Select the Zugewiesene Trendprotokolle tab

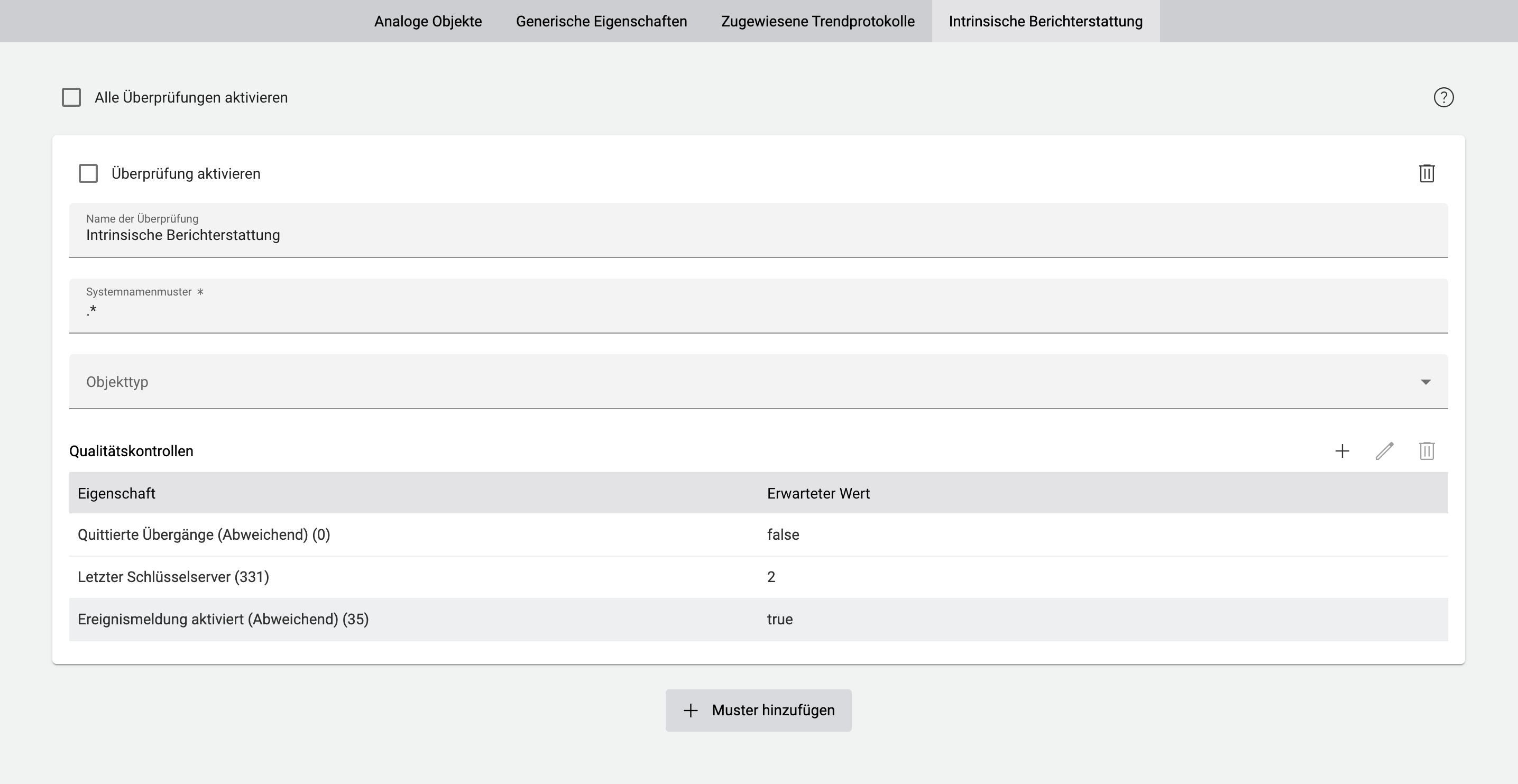[x=818, y=21]
